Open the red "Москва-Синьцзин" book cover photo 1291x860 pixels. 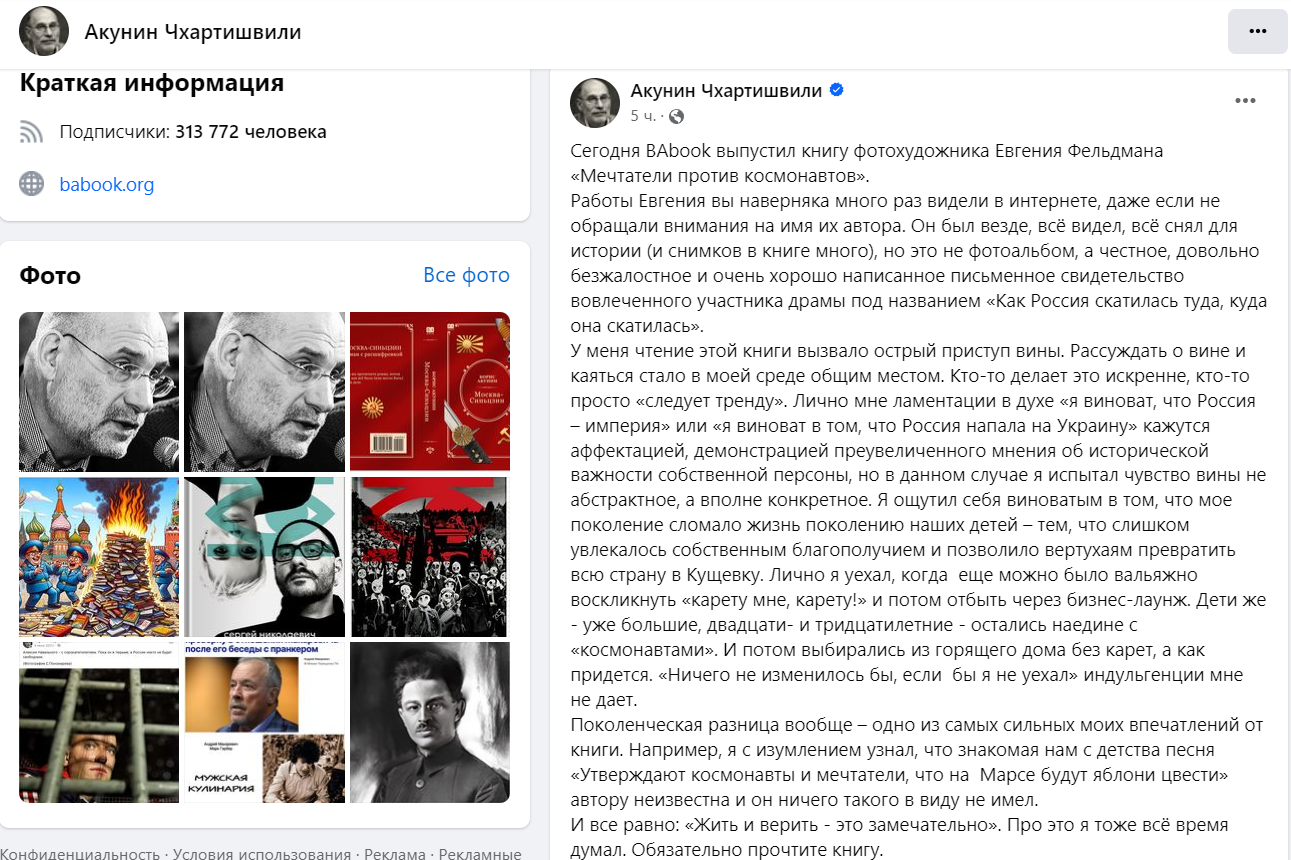430,392
